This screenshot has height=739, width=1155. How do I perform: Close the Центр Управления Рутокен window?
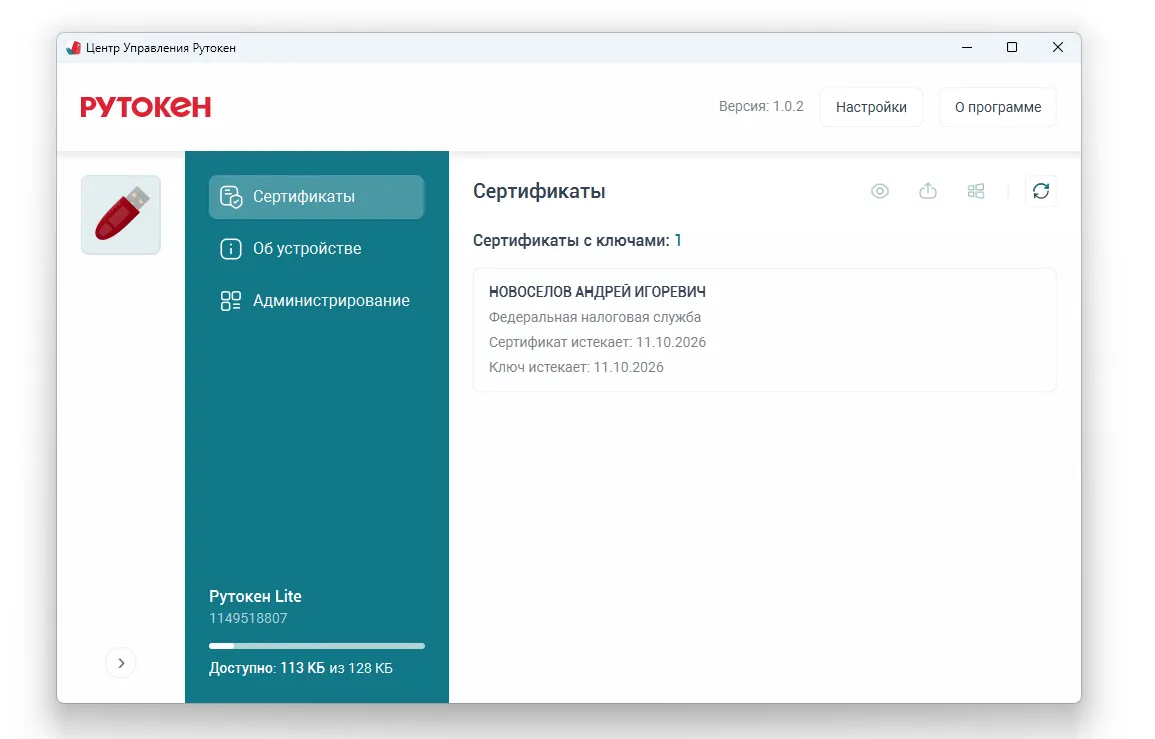pos(1058,47)
